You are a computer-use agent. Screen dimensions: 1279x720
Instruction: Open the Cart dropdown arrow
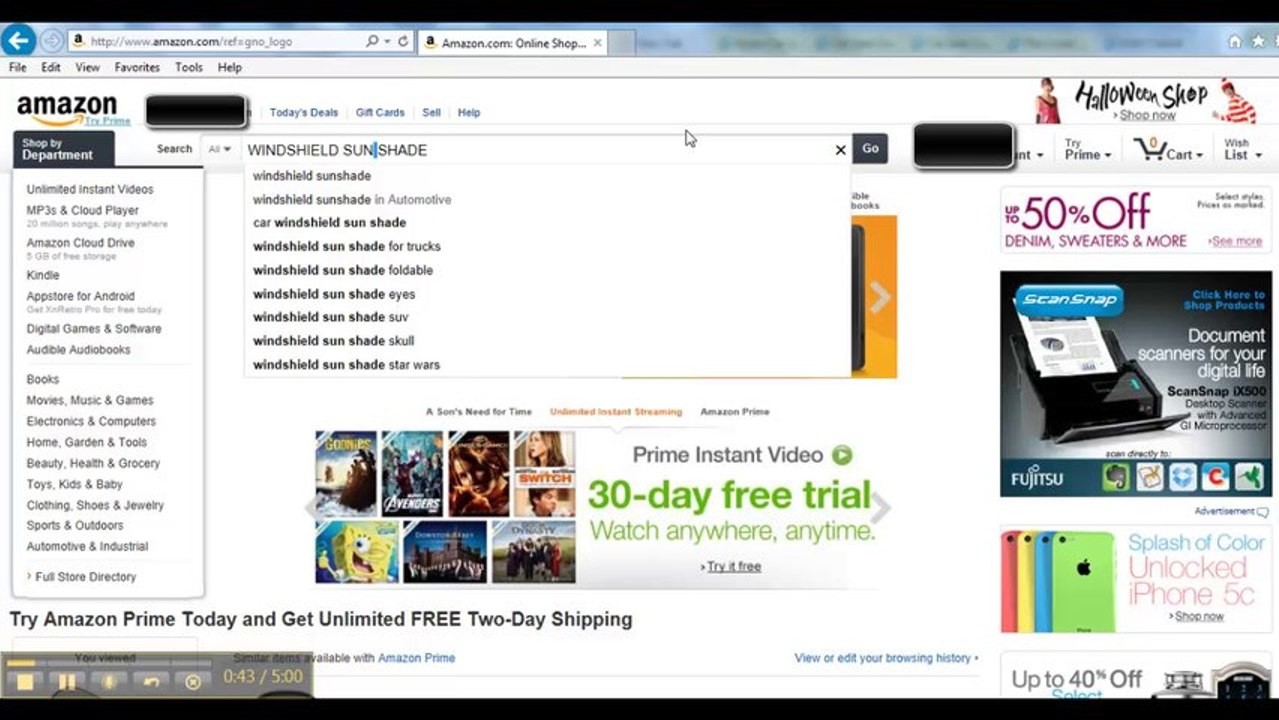pyautogui.click(x=1198, y=155)
